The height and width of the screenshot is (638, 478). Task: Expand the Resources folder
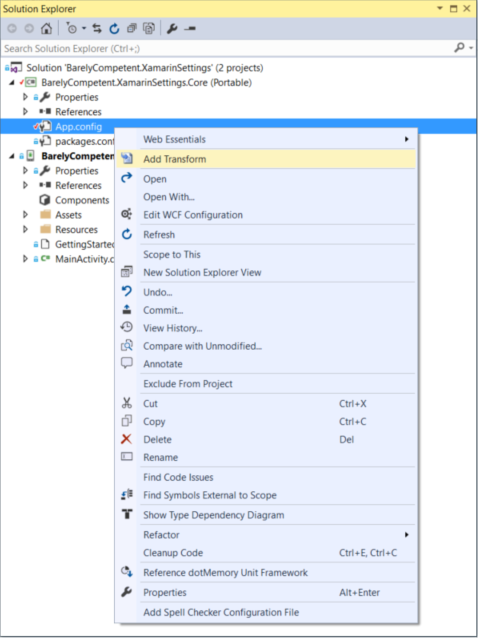tap(25, 229)
